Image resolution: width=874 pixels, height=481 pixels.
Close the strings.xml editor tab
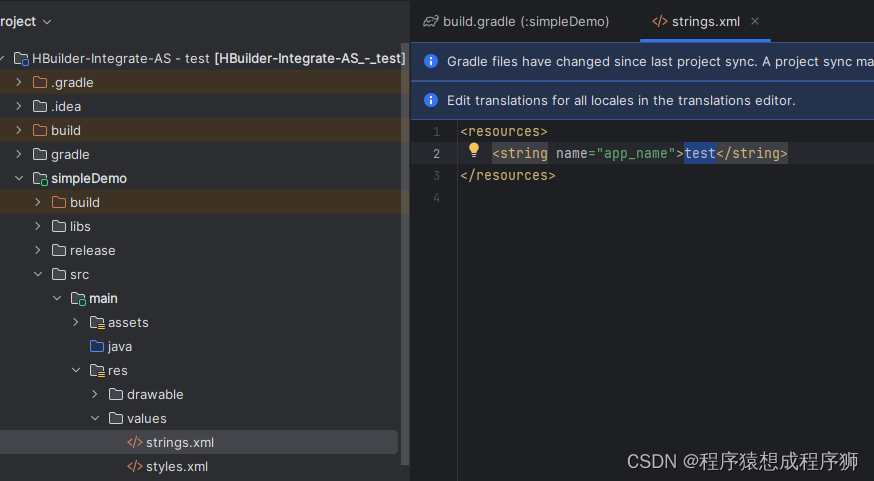pos(755,21)
